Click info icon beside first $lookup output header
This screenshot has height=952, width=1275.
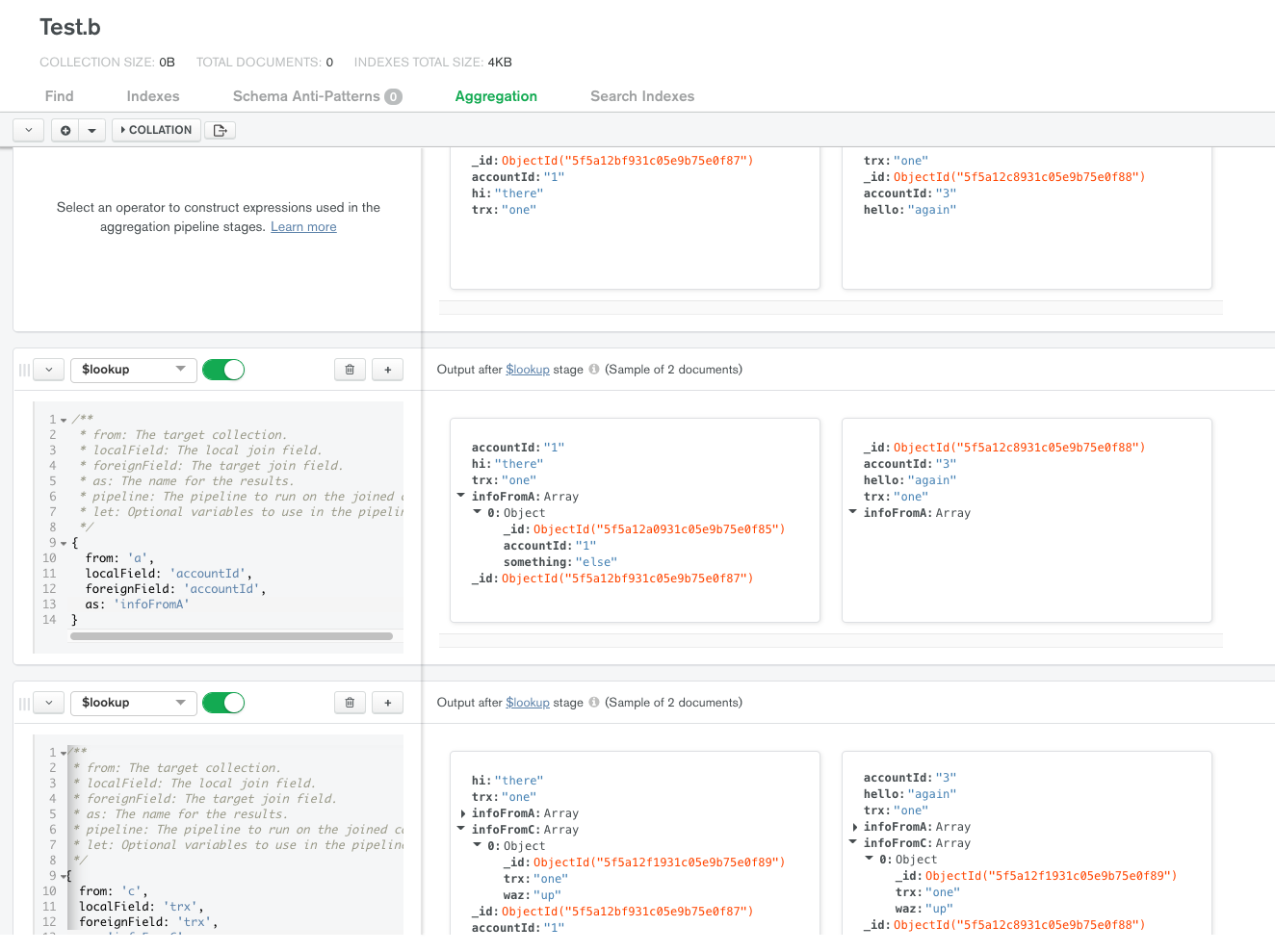coord(594,370)
